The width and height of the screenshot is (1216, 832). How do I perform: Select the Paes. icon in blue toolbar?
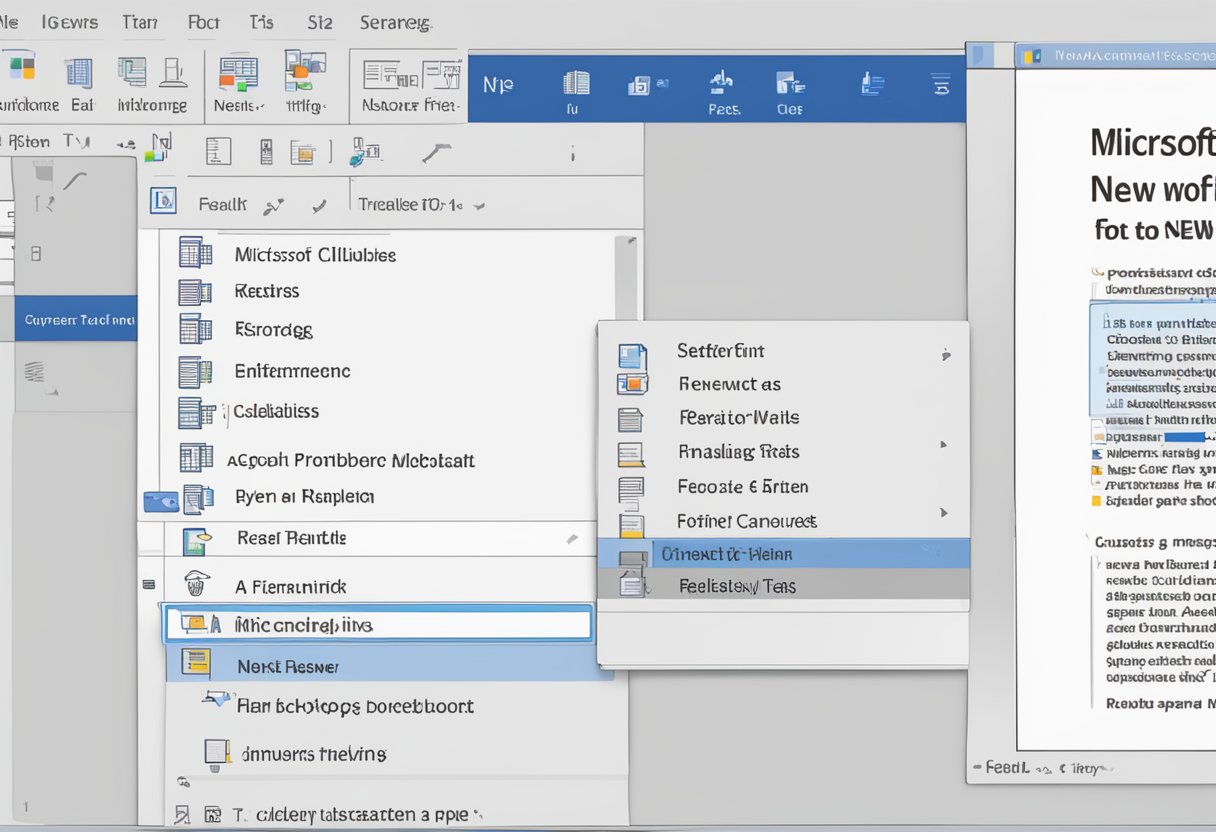click(723, 83)
